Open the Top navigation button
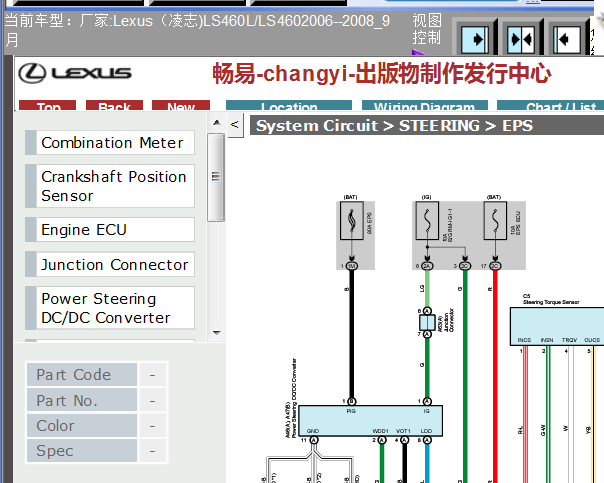Screen dimensions: 604x483 click(47, 105)
